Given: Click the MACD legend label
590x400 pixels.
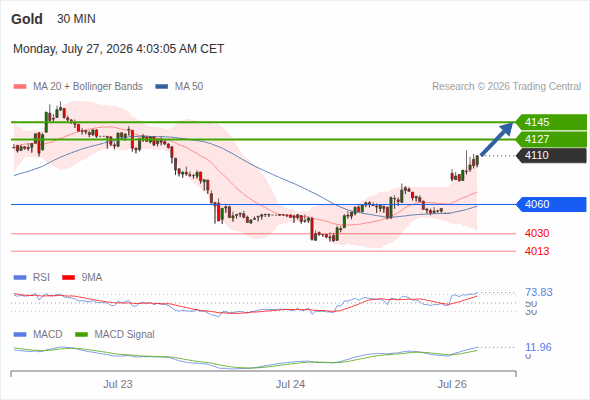Looking at the screenshot, I should pyautogui.click(x=47, y=335).
